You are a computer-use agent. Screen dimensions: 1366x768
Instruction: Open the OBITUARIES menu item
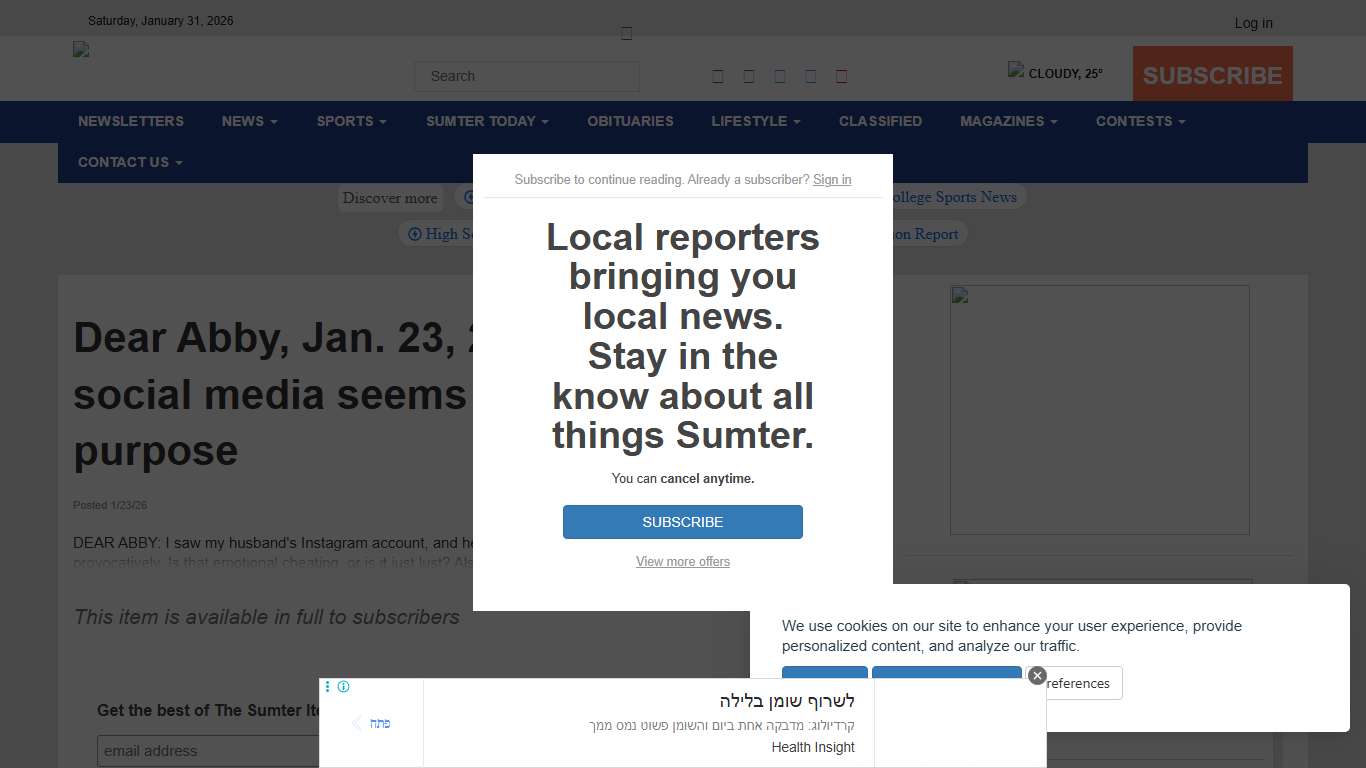[630, 121]
